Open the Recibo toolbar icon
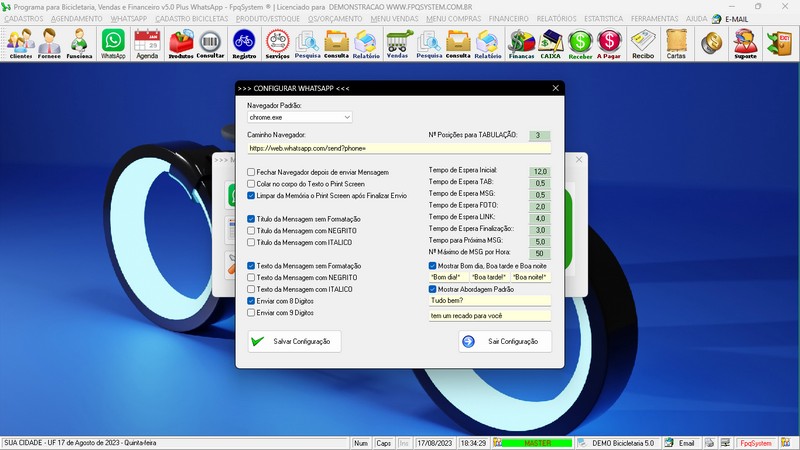 643,43
